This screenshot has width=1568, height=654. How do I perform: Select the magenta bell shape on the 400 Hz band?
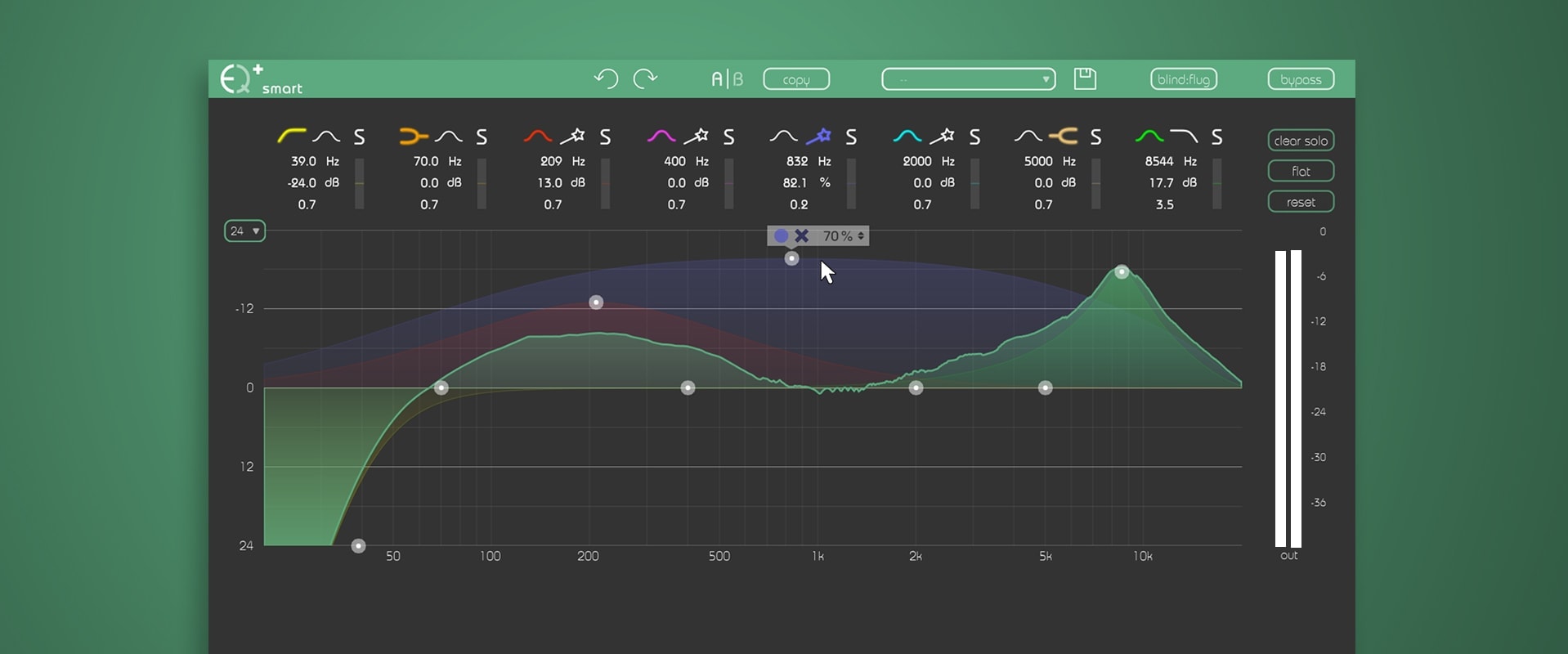point(661,136)
